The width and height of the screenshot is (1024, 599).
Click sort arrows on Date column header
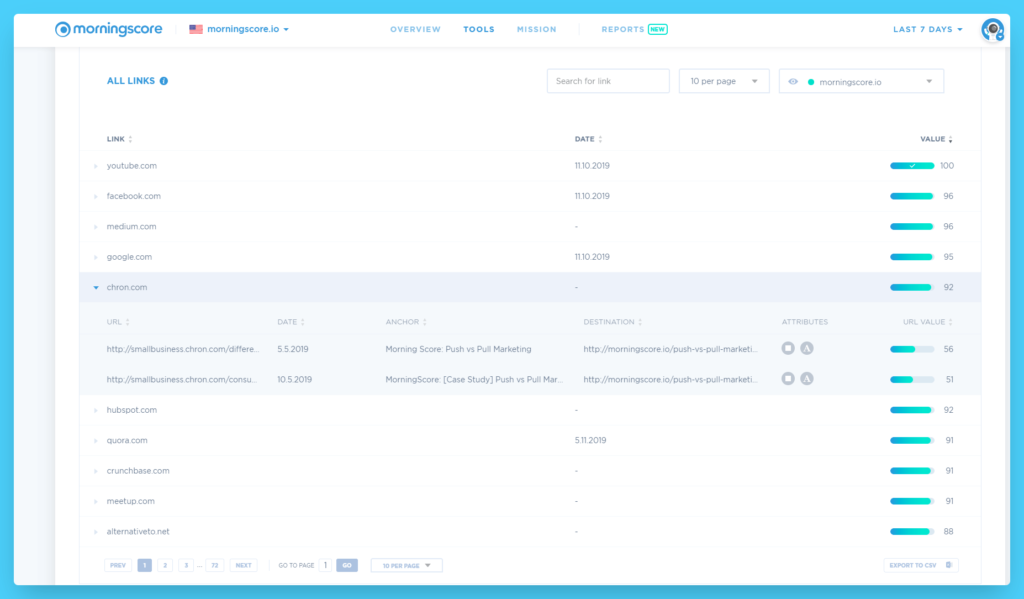(x=600, y=139)
